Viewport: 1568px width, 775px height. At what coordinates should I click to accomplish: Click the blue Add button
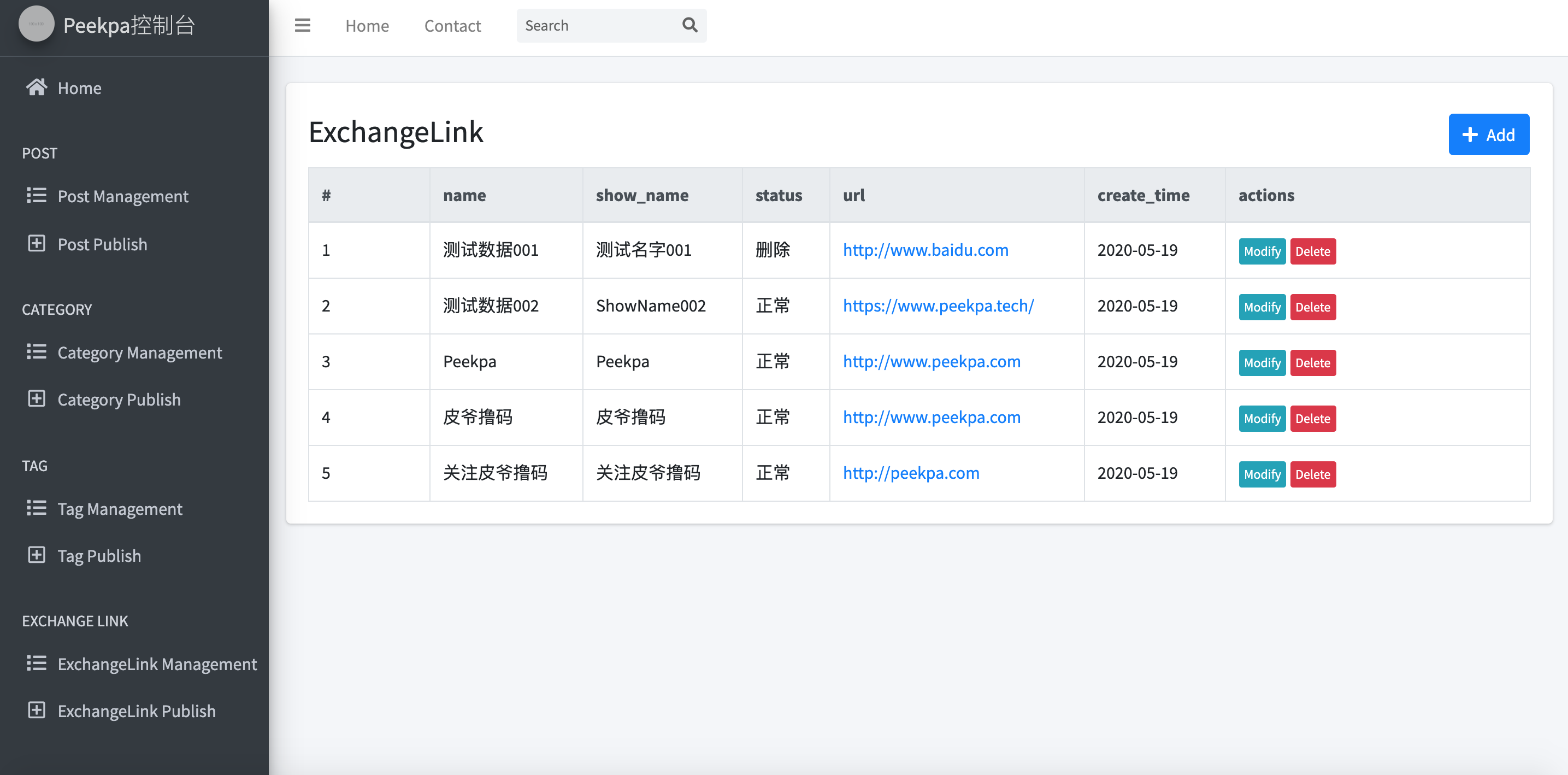[x=1488, y=134]
